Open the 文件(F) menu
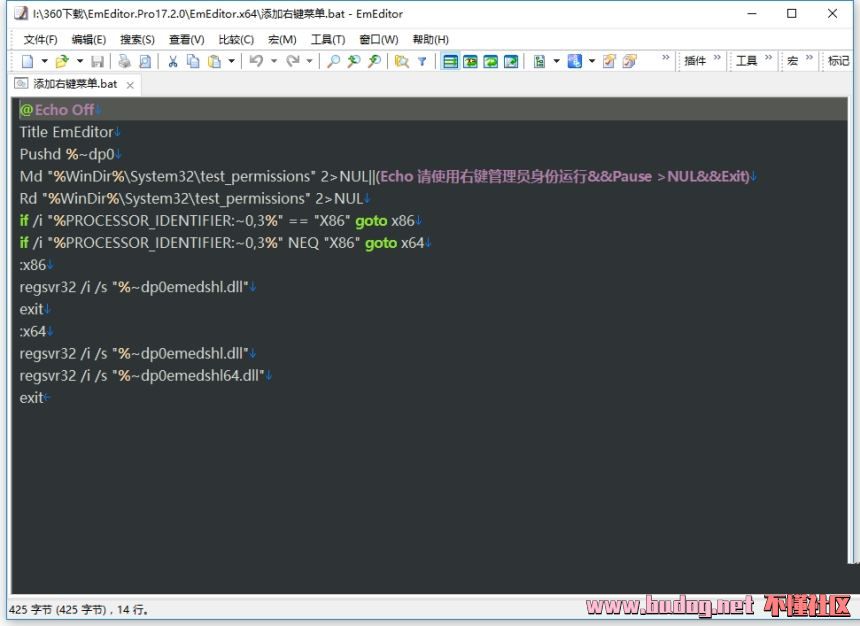This screenshot has width=860, height=626. [41, 40]
